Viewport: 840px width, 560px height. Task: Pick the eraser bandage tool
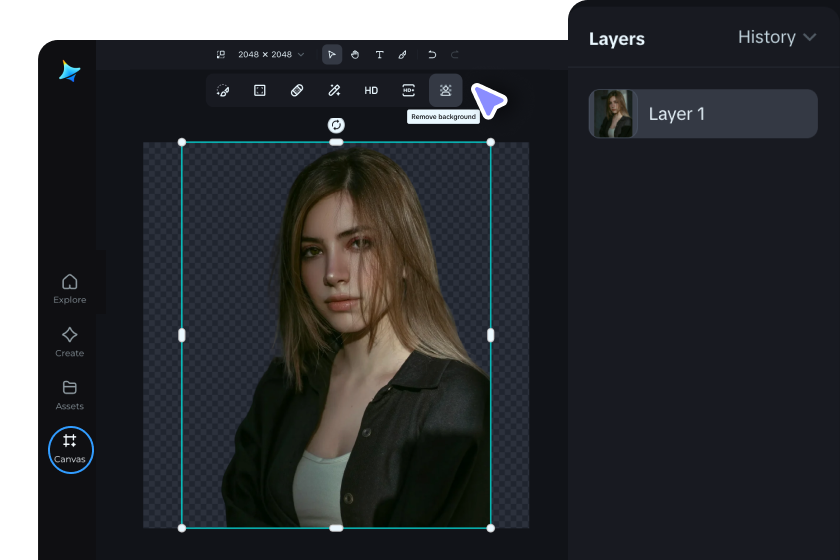(x=297, y=90)
